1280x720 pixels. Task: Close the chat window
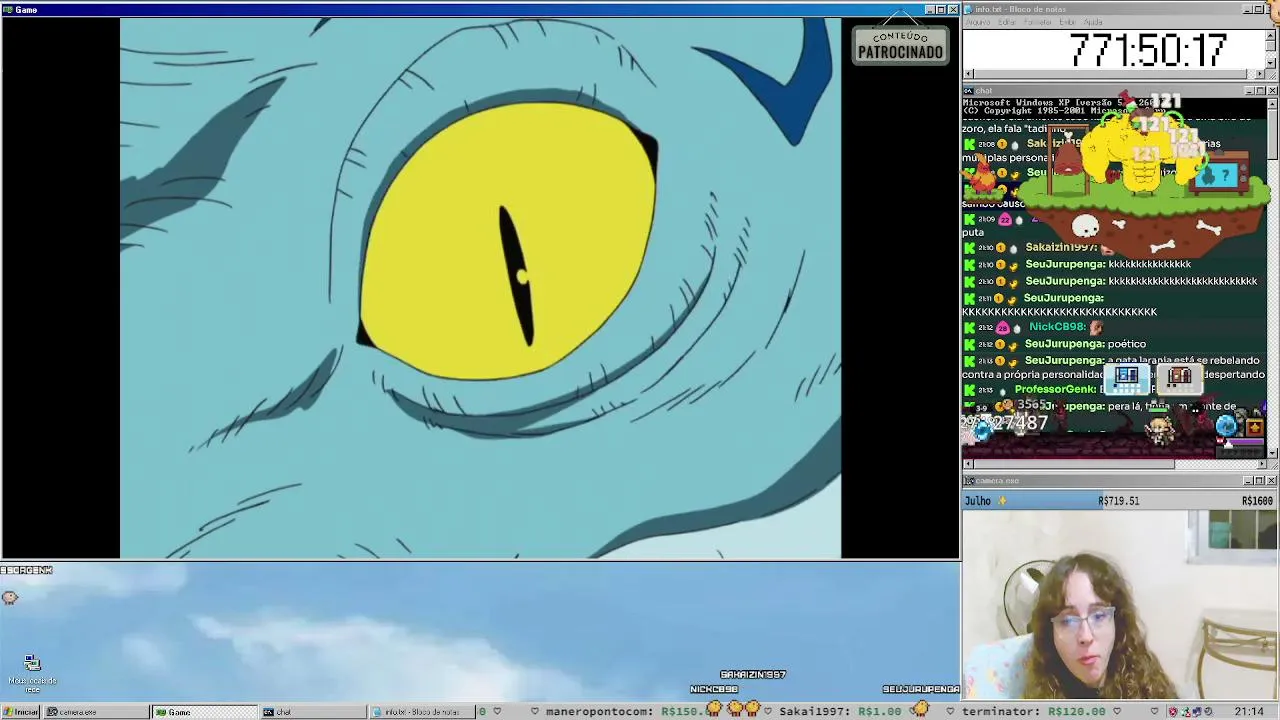(x=1272, y=91)
